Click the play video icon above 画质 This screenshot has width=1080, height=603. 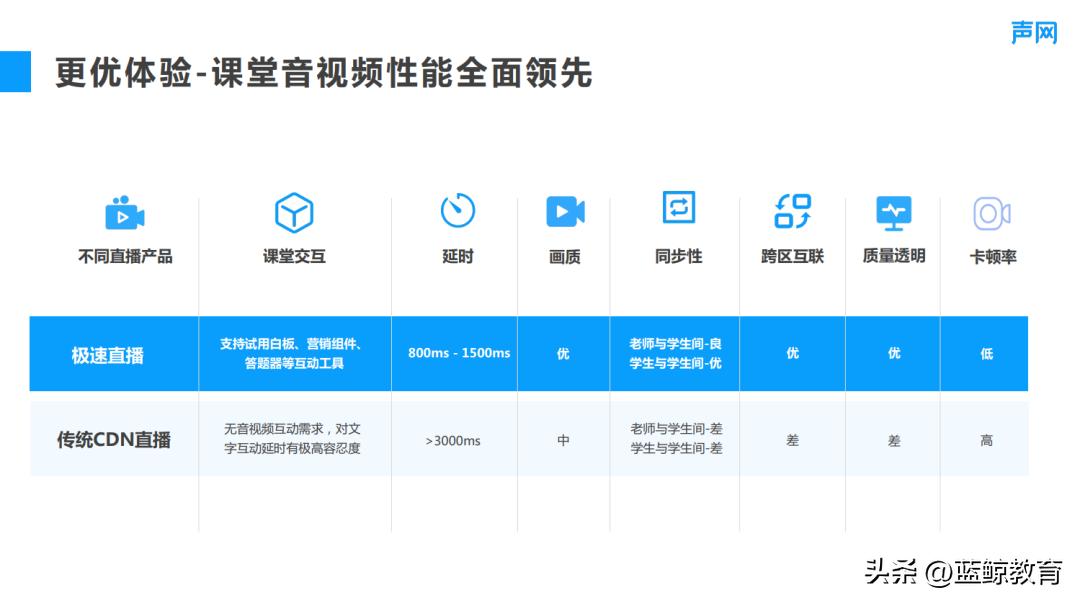click(564, 211)
